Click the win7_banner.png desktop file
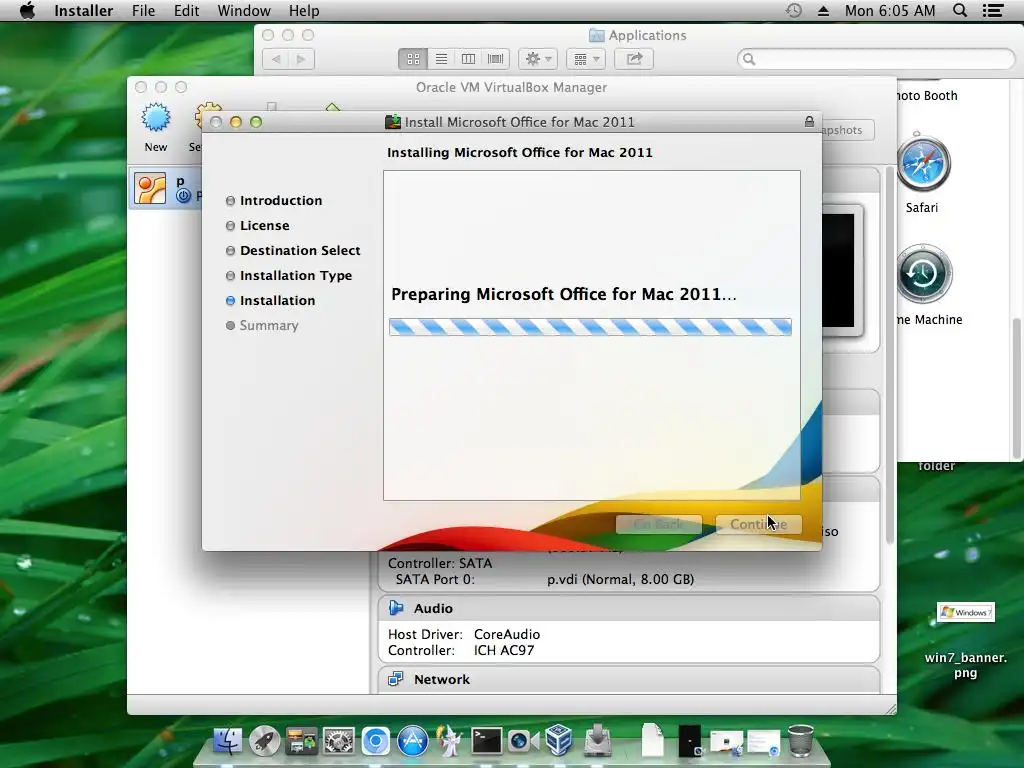The height and width of the screenshot is (768, 1024). coord(965,613)
